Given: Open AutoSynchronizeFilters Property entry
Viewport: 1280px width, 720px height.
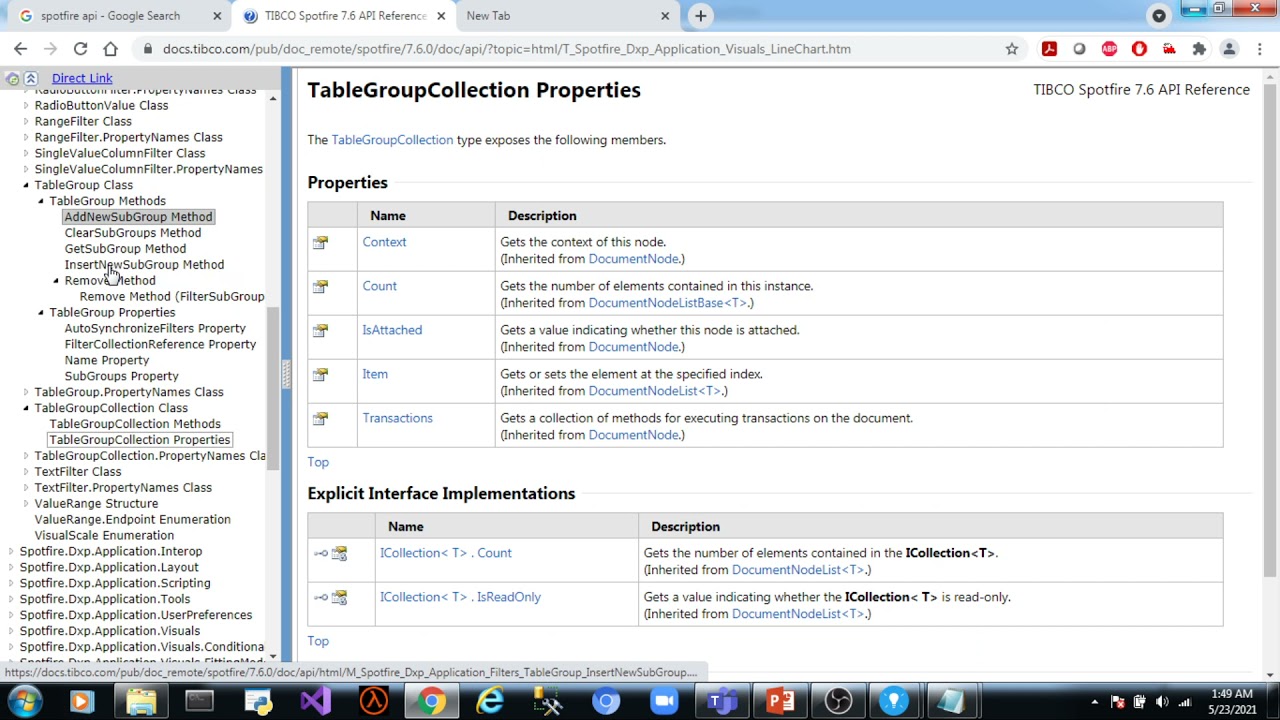Looking at the screenshot, I should [155, 328].
